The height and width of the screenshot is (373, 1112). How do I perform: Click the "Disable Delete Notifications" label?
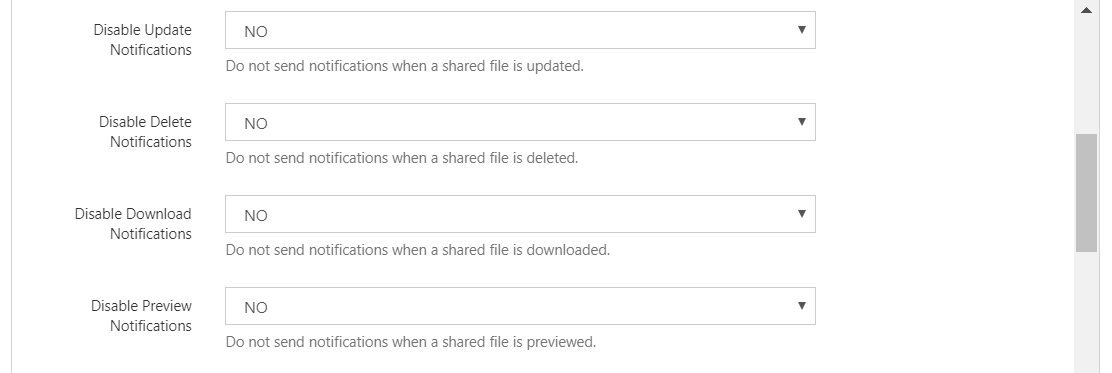click(x=145, y=132)
